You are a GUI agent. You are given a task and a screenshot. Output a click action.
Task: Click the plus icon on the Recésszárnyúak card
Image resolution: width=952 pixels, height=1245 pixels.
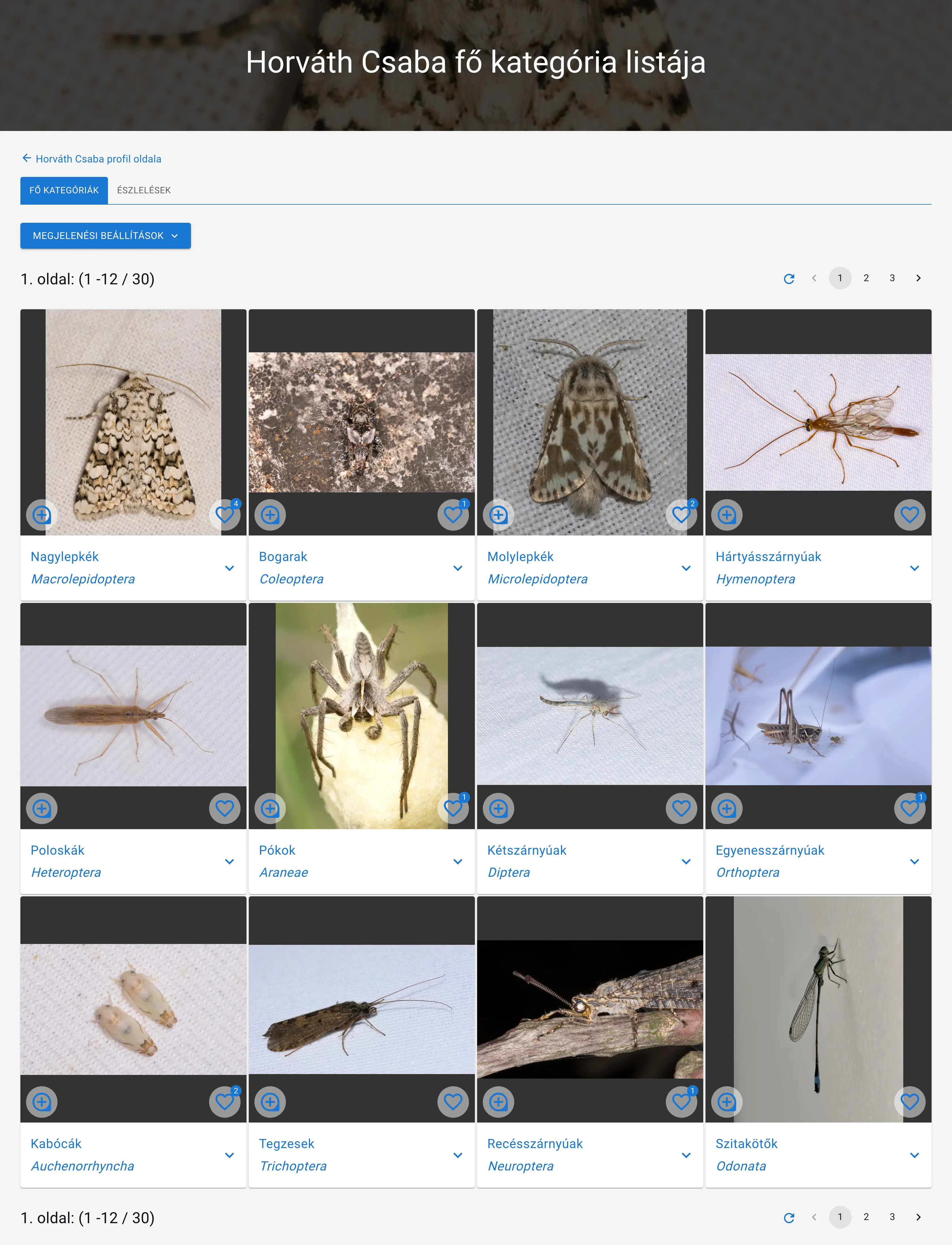(x=499, y=1102)
